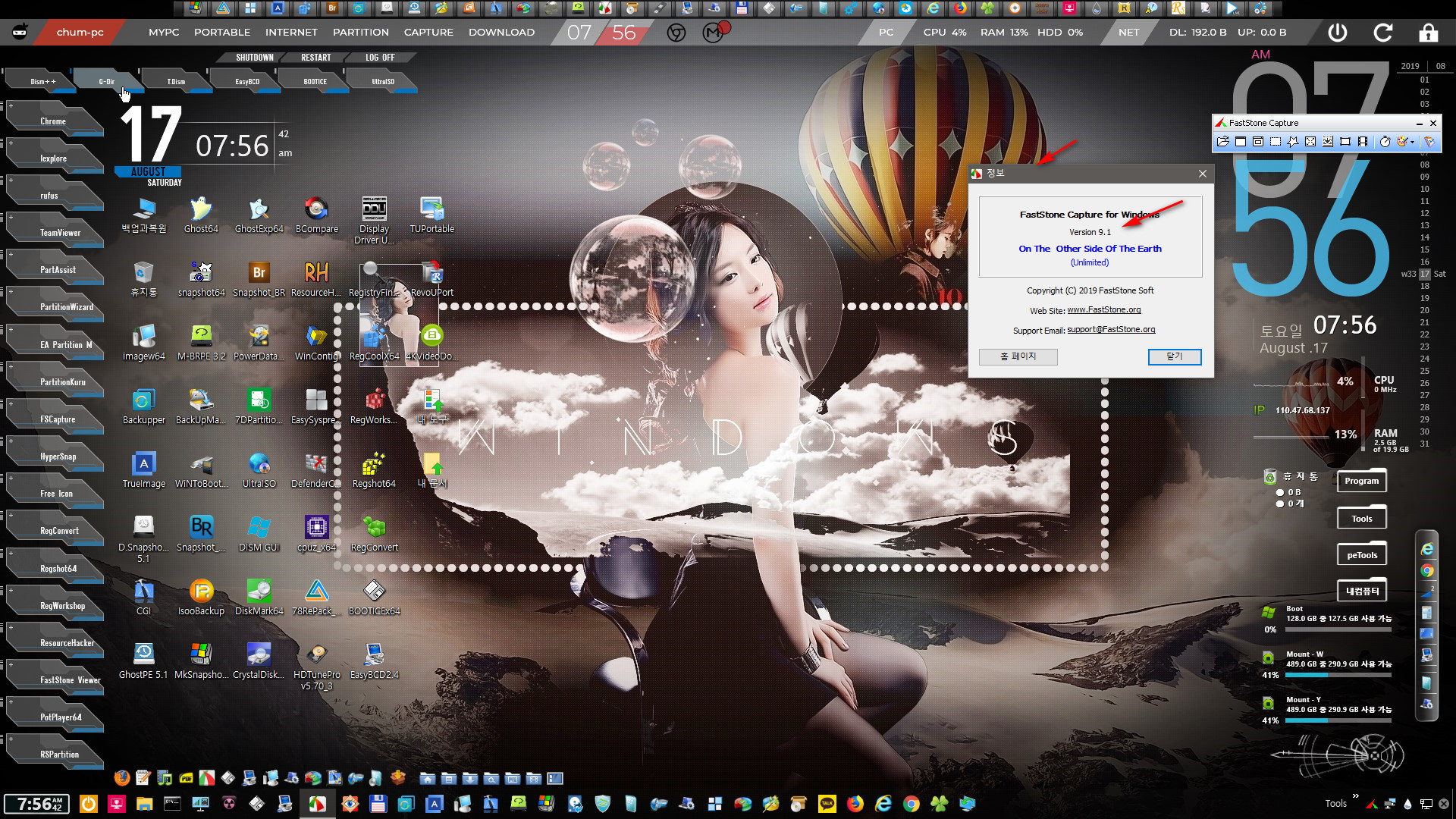Open the ResourceHacker RH desktop icon

tap(316, 279)
